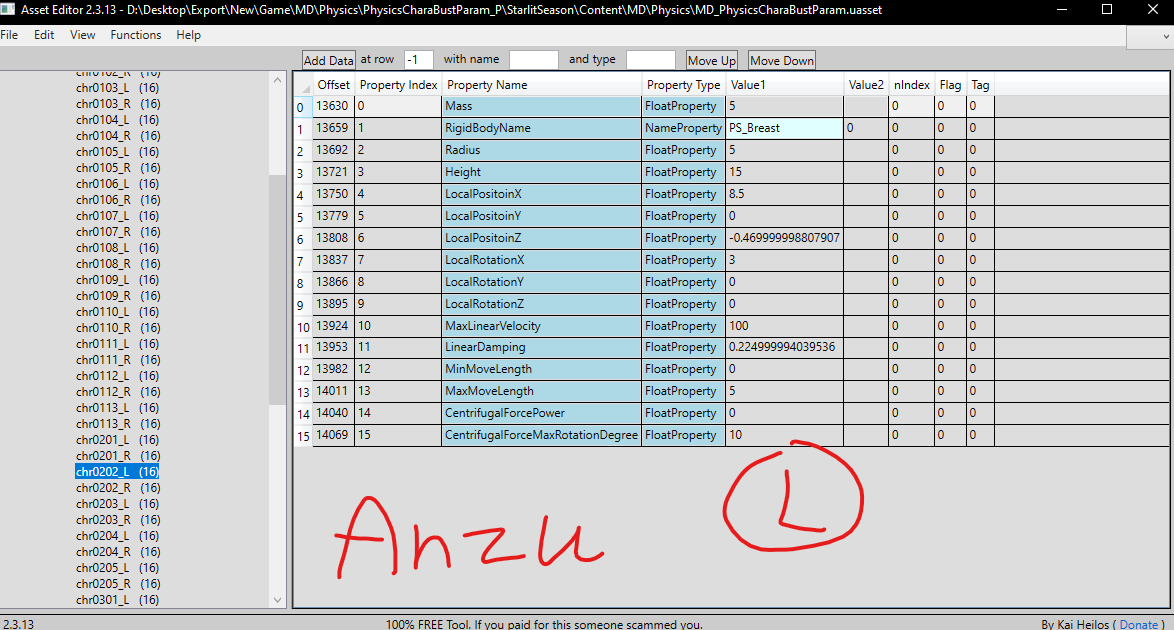
Task: Click the Offset column header
Action: [x=333, y=85]
